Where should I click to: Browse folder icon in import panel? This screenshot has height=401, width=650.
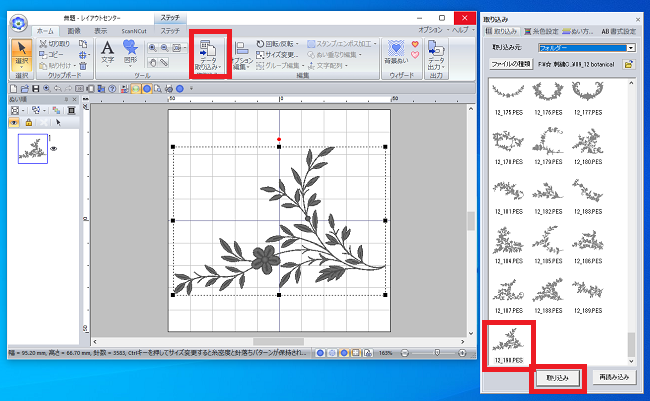click(629, 64)
